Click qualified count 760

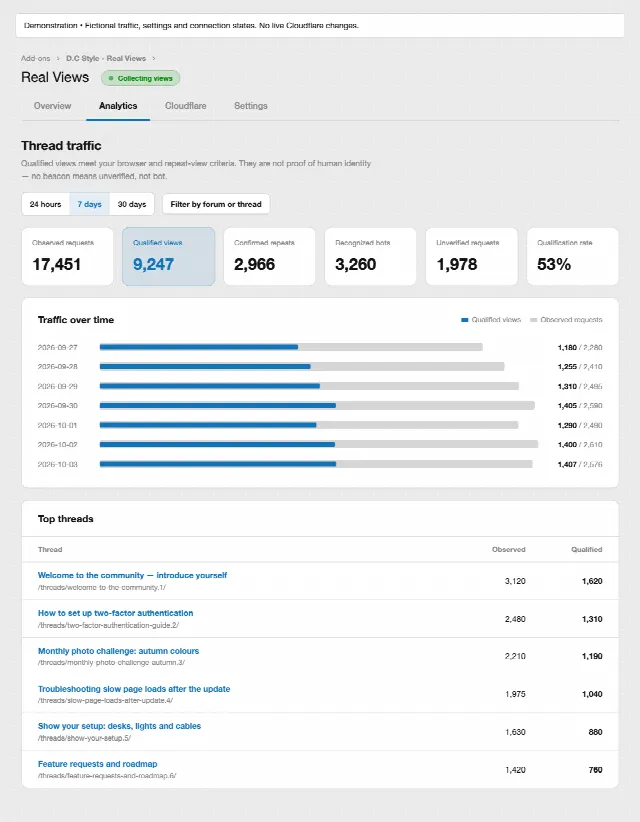pos(595,770)
